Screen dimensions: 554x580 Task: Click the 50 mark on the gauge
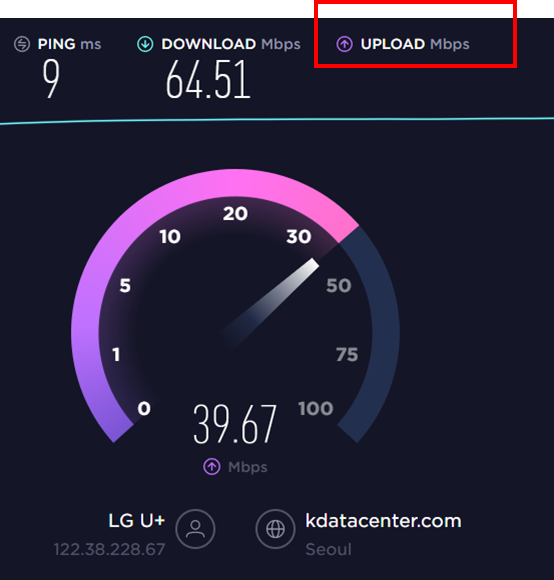coord(338,286)
